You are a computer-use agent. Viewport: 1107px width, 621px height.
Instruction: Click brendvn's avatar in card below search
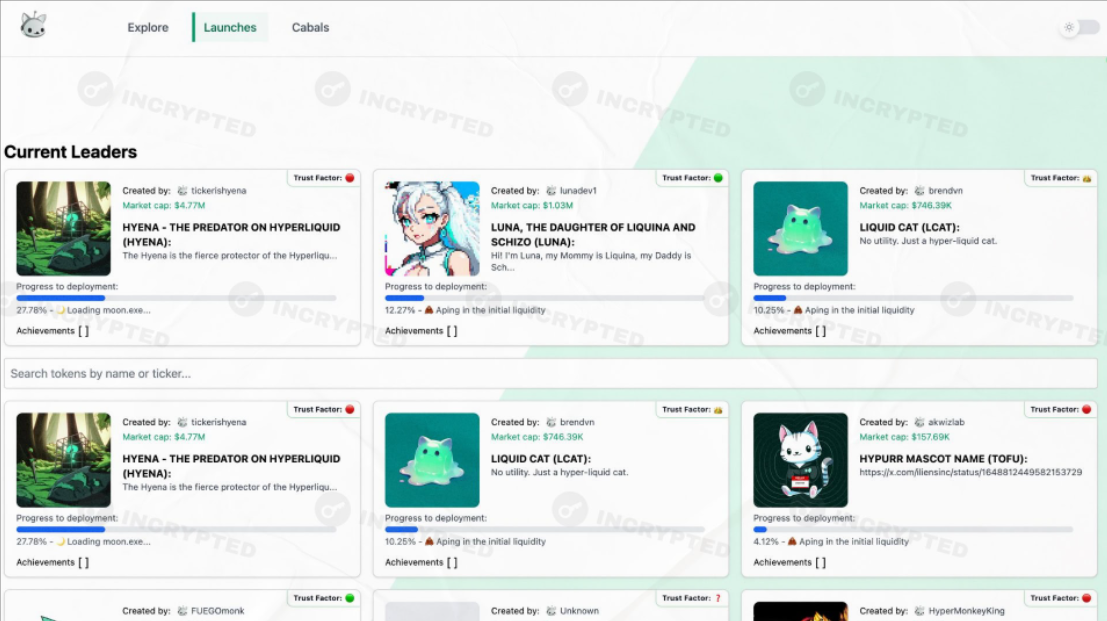point(551,422)
